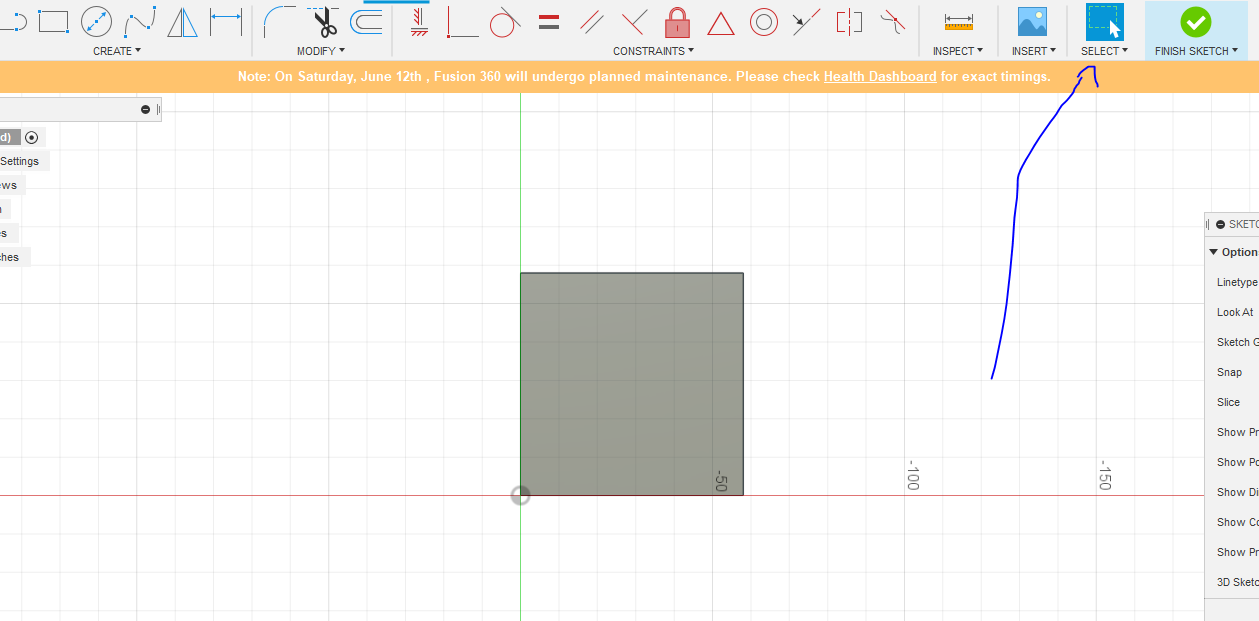The image size is (1259, 621).
Task: Click the Linetype option in Sketch Palette
Action: (1237, 282)
